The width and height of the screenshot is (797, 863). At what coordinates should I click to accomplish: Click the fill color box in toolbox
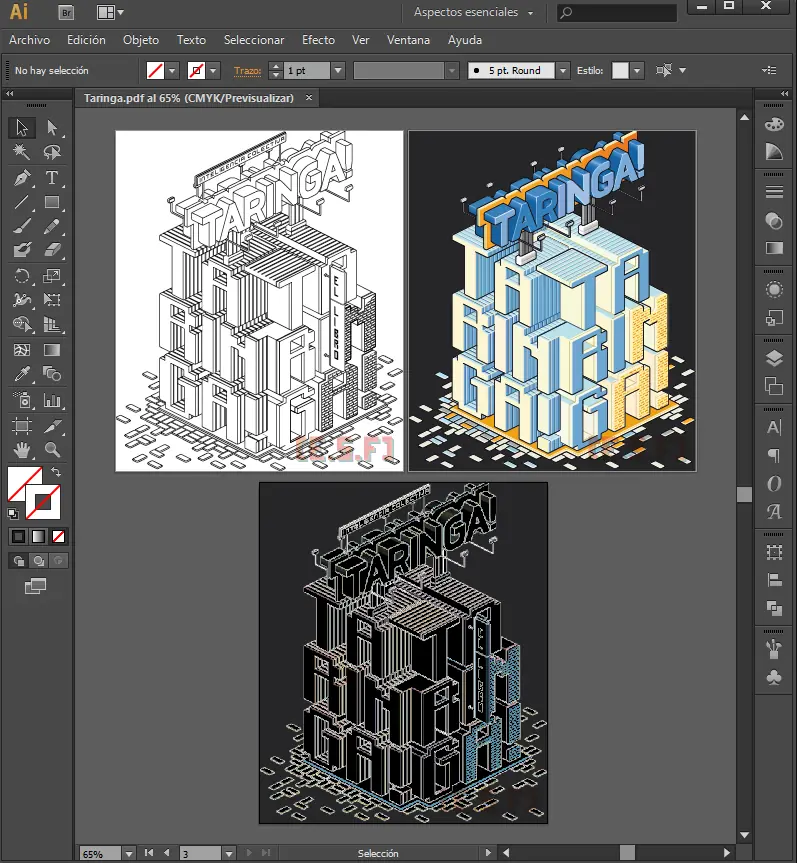pyautogui.click(x=20, y=480)
